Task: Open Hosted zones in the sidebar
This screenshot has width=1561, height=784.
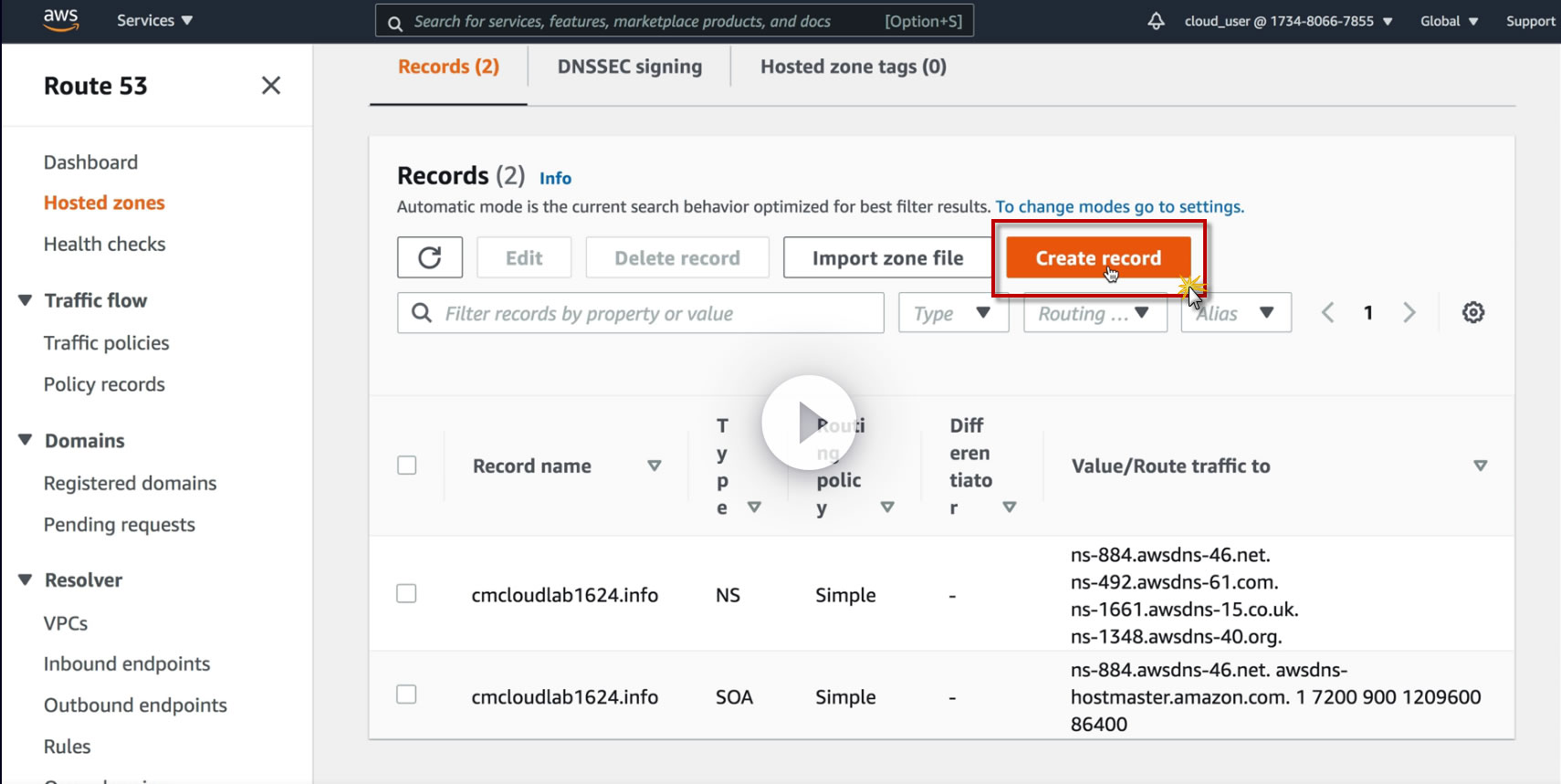Action: point(104,203)
